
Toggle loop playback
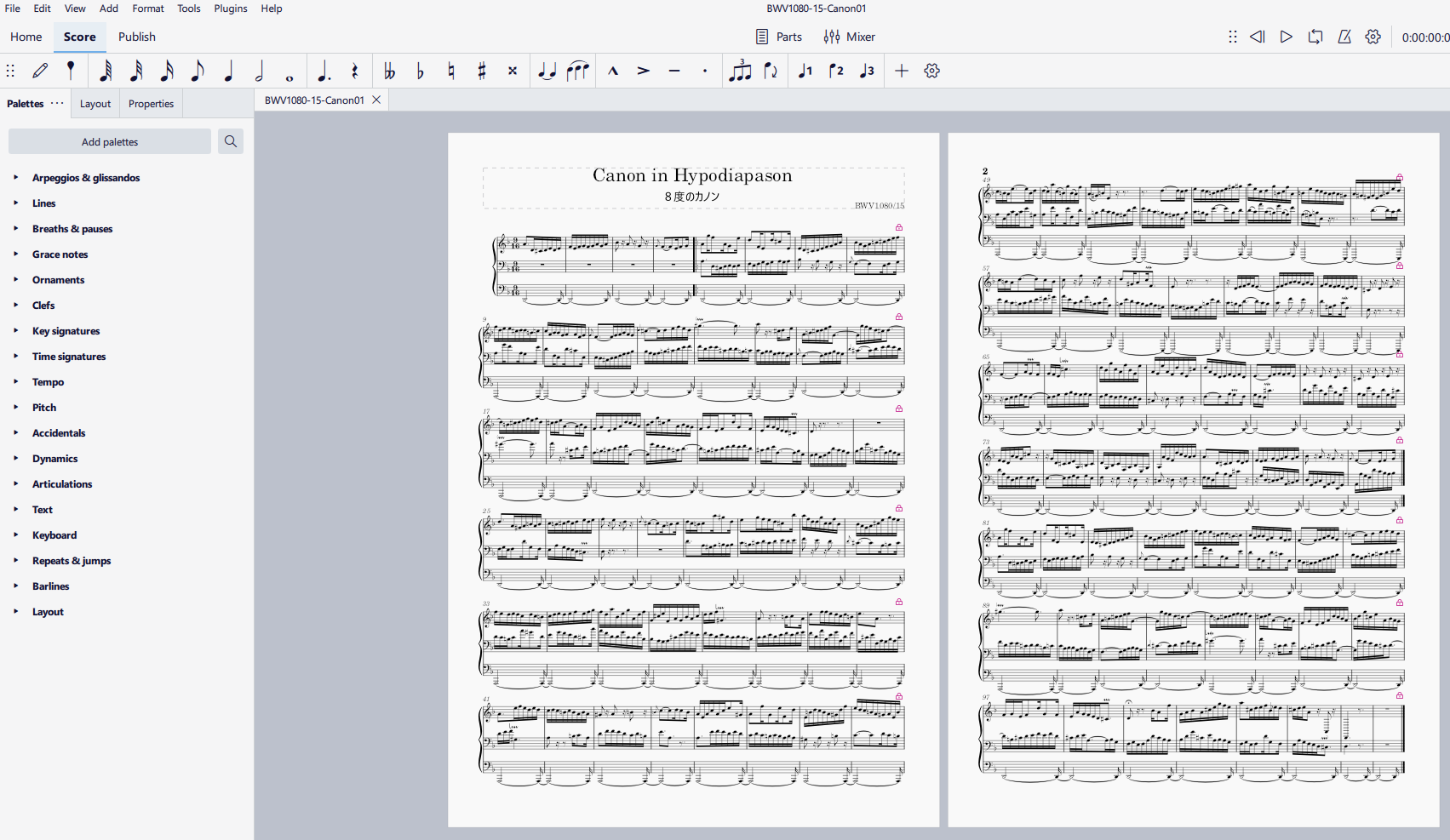pos(1315,37)
